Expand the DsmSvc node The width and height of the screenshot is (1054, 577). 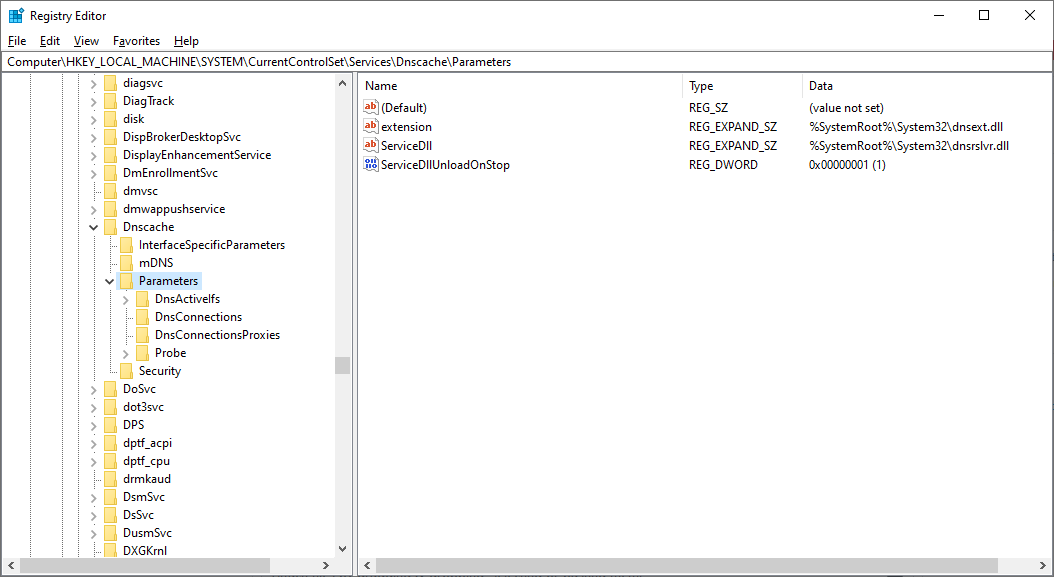click(x=93, y=498)
